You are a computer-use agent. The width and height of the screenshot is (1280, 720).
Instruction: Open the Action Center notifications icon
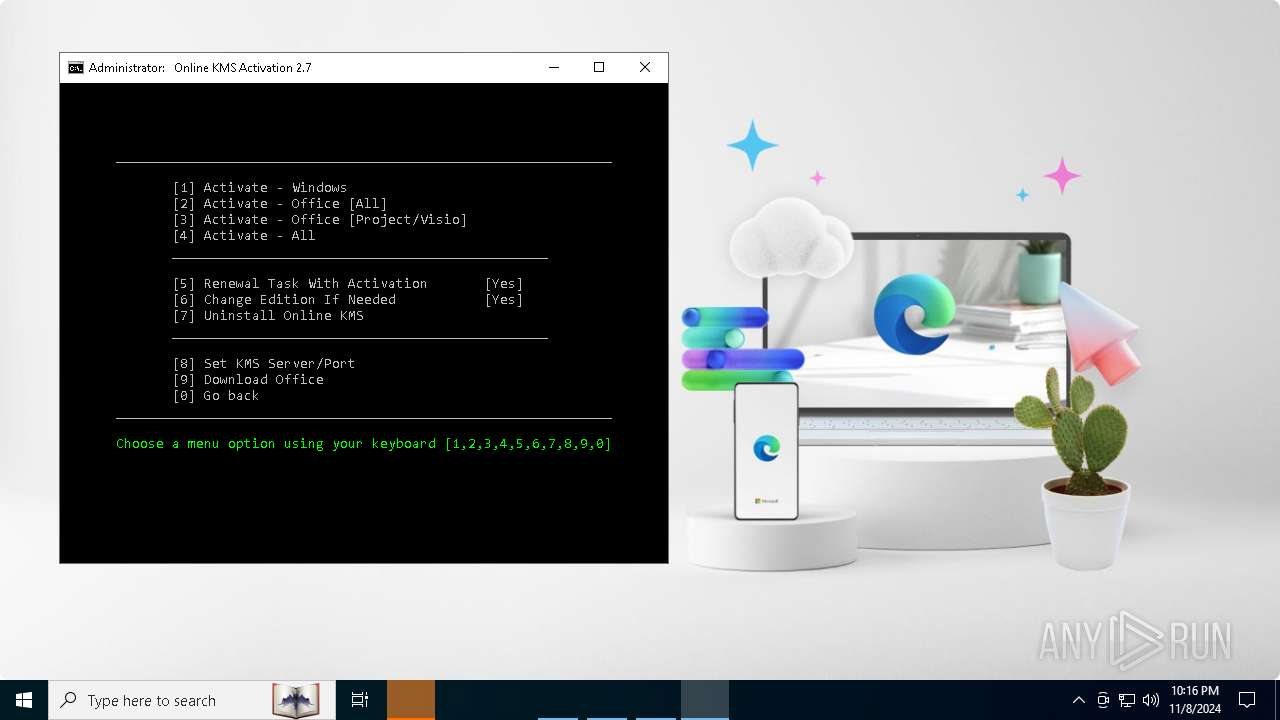pyautogui.click(x=1247, y=700)
